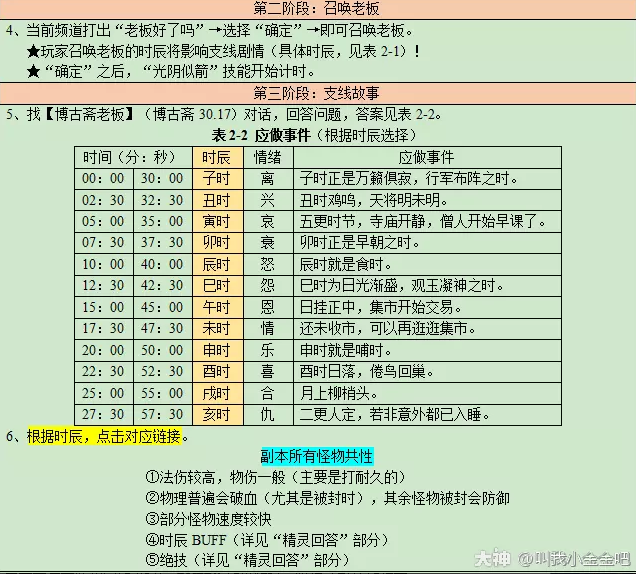Click the line '③部分怪物速度较快'

coord(208,519)
